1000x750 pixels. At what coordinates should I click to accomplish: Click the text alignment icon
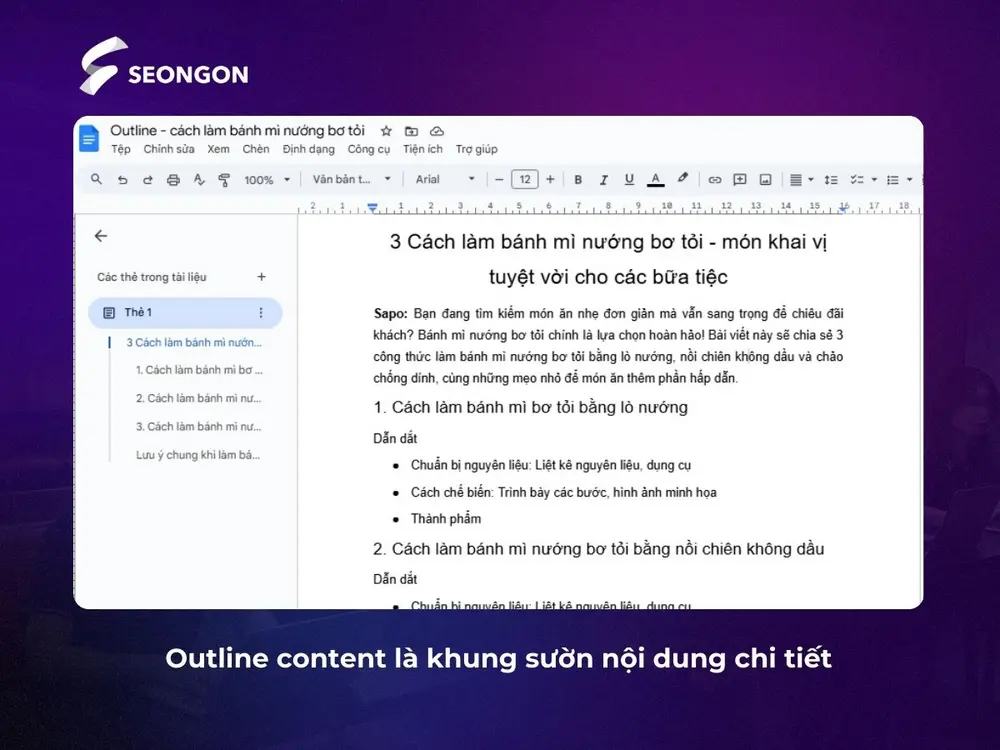coord(795,180)
